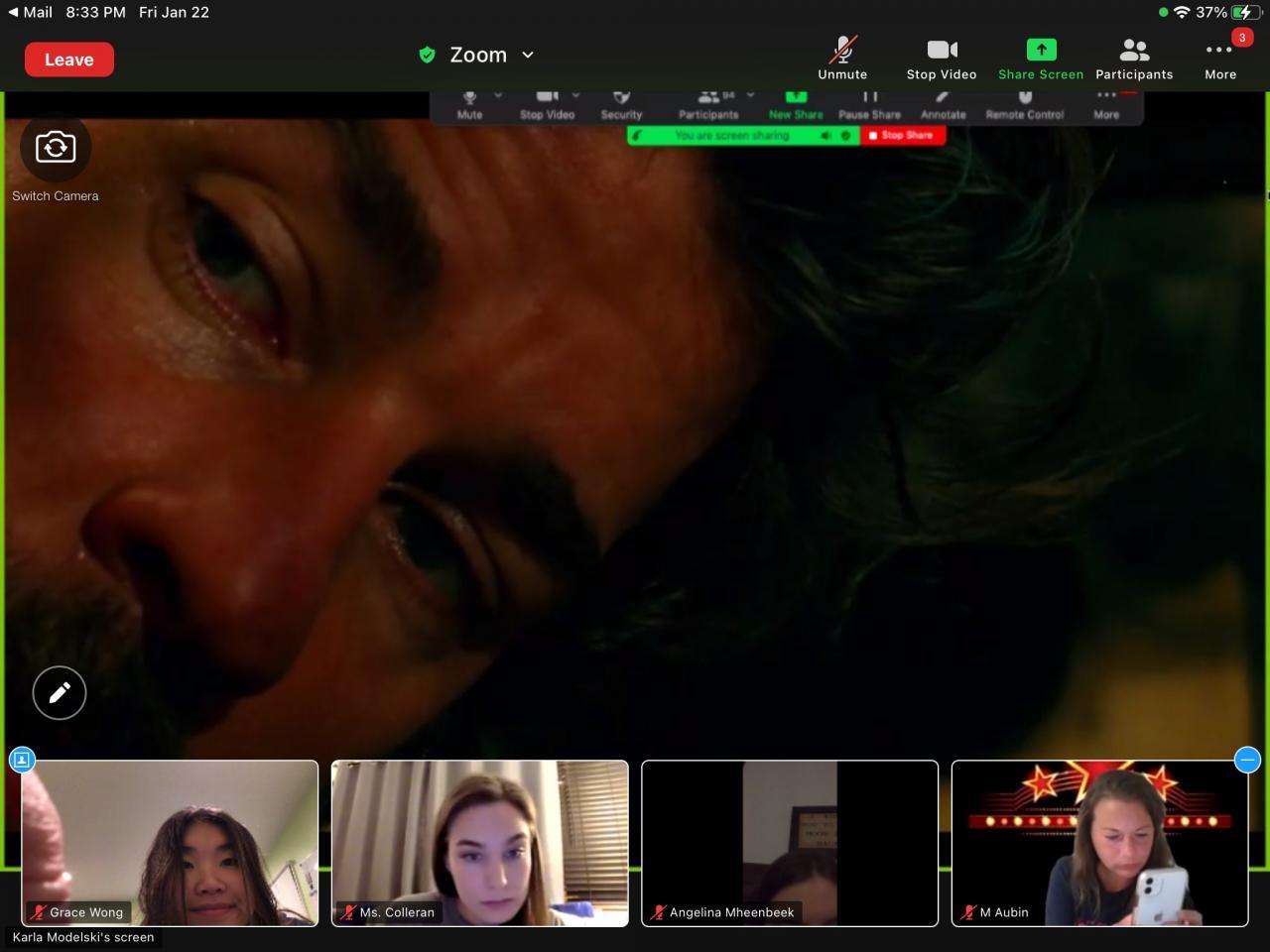Open Participants arrow in shared screen toolbar
The image size is (1270, 952).
click(x=750, y=96)
